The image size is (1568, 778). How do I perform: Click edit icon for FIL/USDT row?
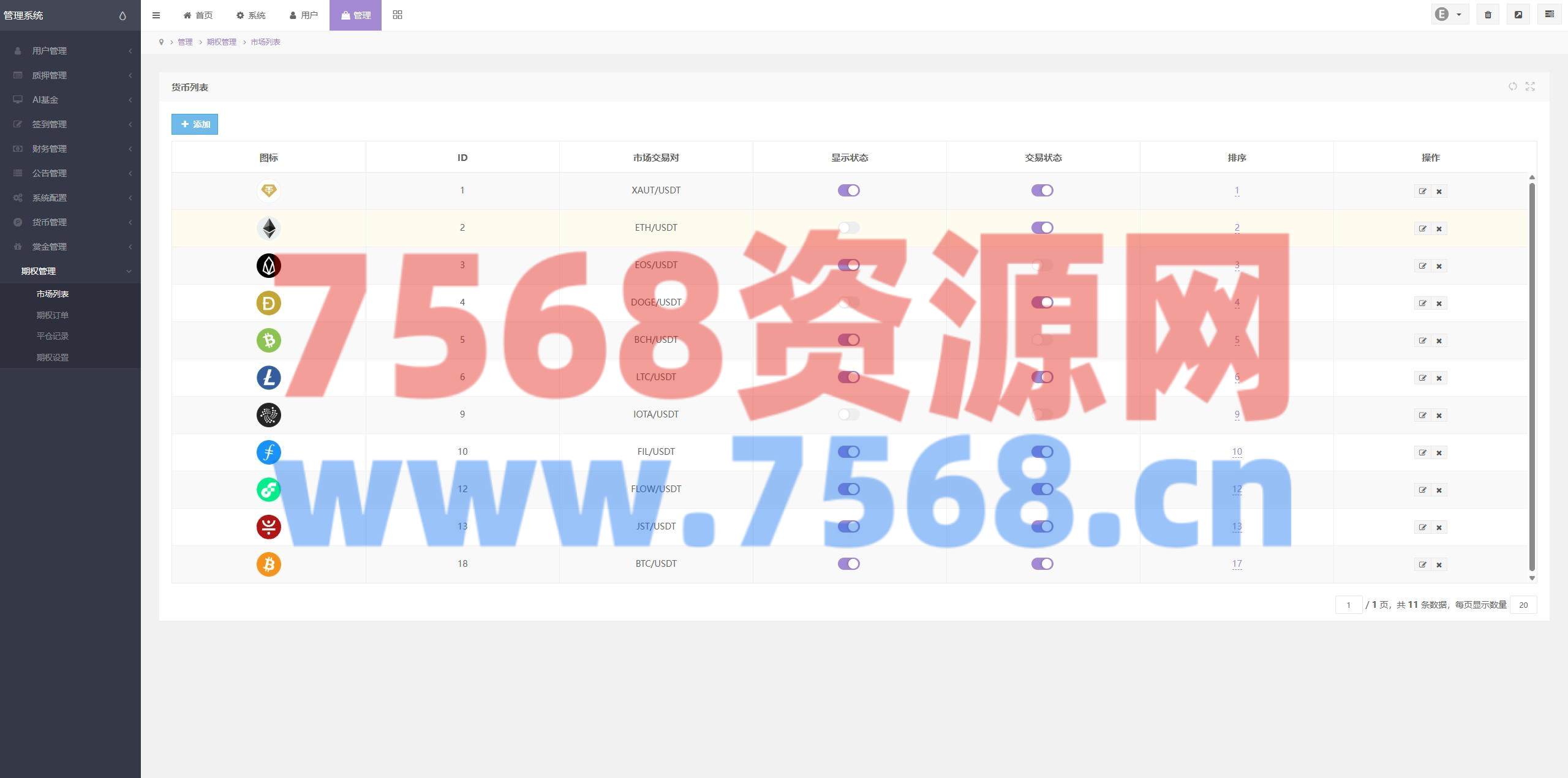click(1422, 452)
